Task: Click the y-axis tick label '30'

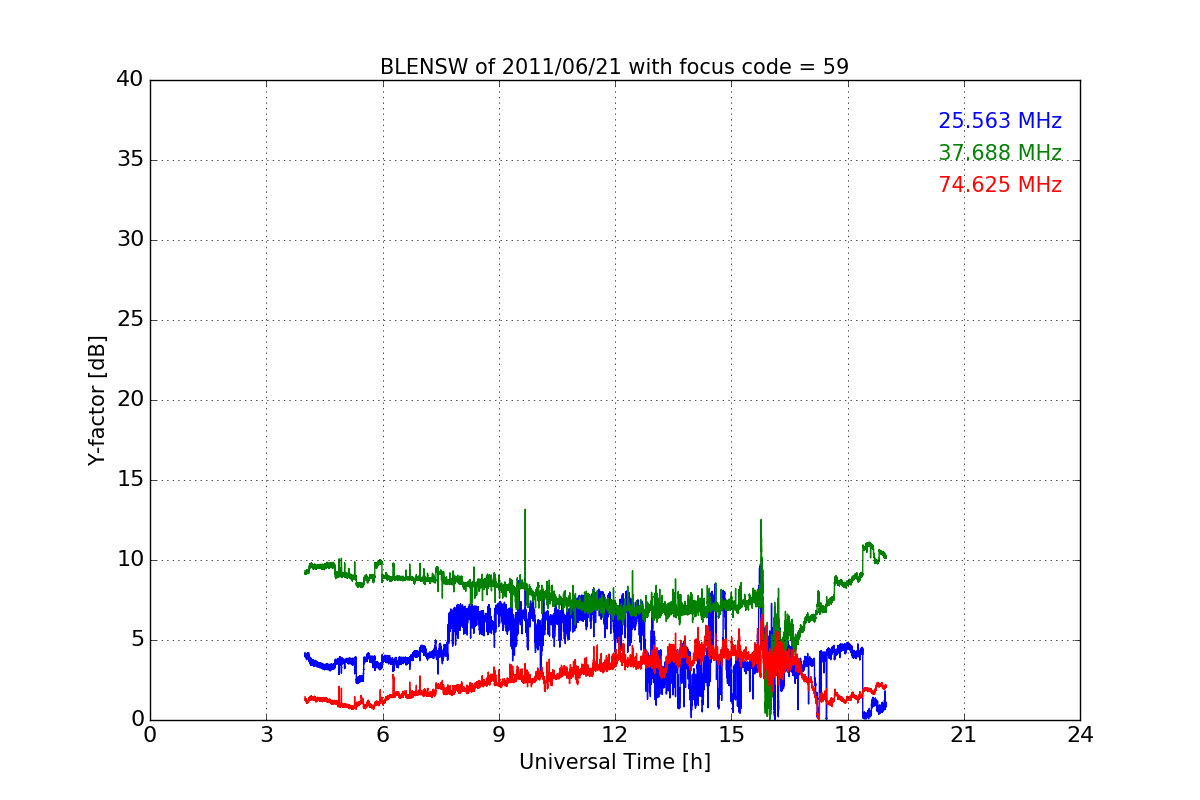Action: pyautogui.click(x=130, y=240)
